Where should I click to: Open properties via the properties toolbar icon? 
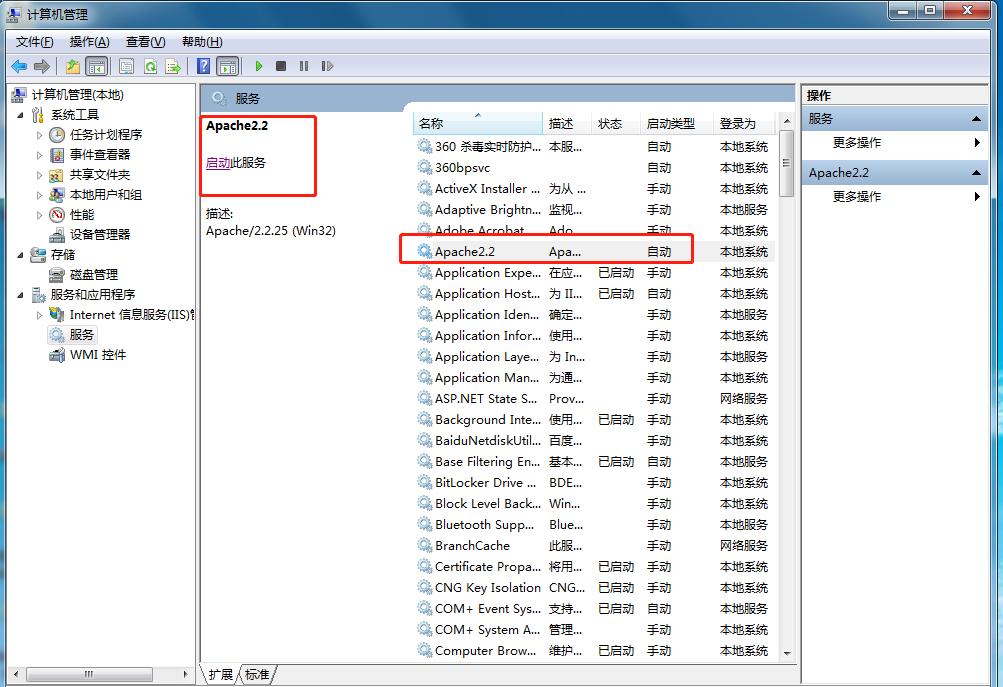point(125,66)
